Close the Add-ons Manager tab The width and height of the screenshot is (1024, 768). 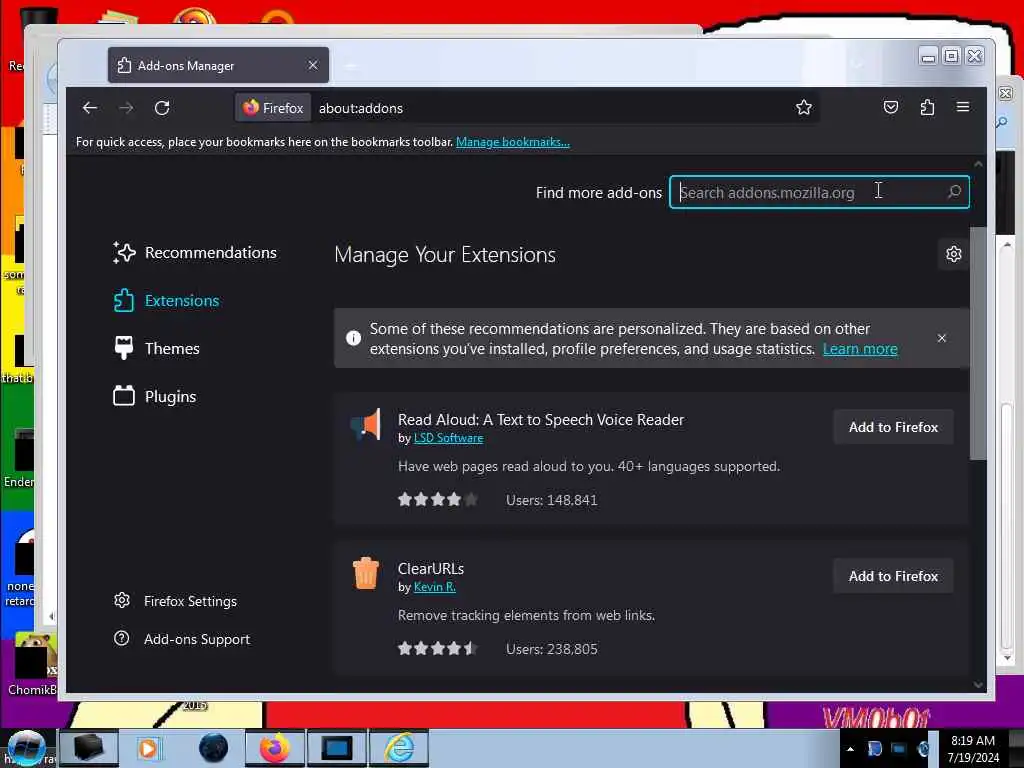pyautogui.click(x=313, y=65)
